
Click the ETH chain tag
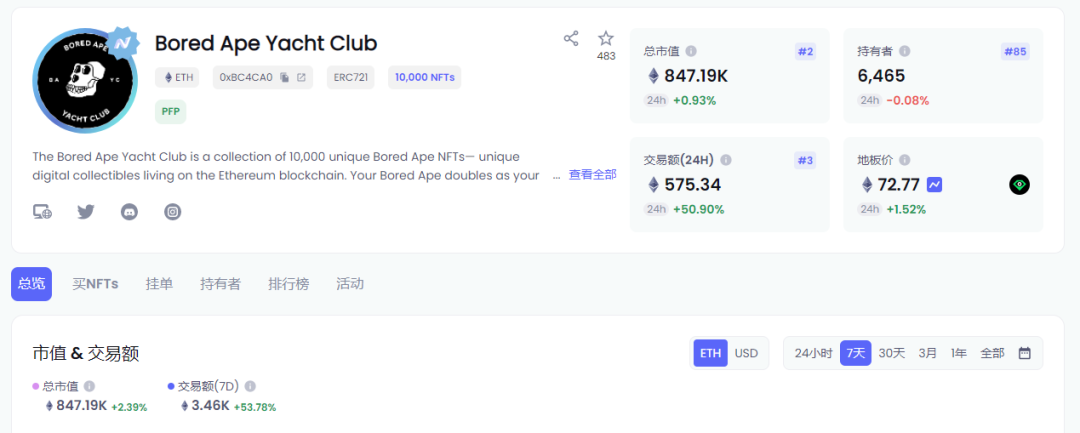177,78
